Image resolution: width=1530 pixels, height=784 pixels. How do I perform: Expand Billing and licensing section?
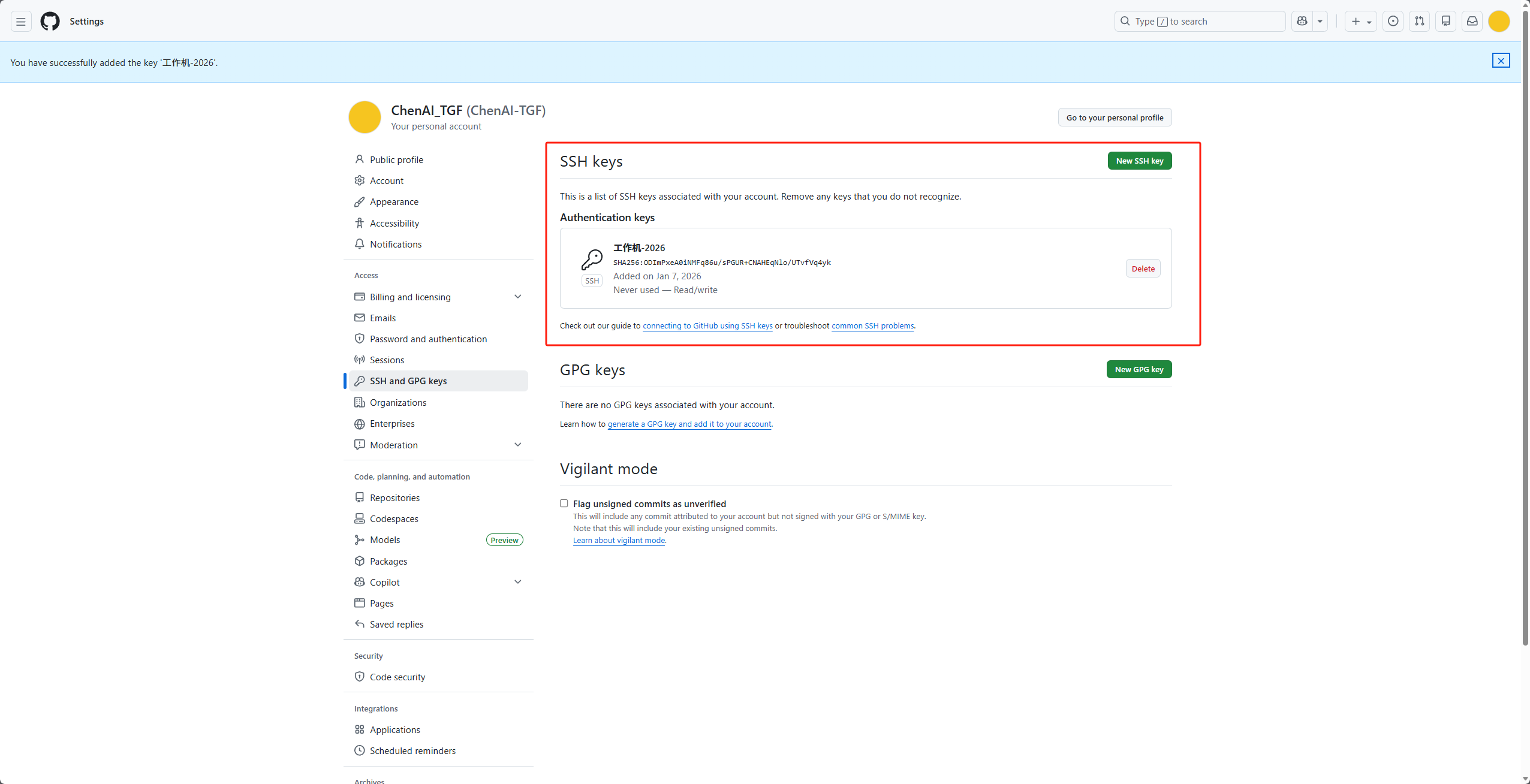[x=517, y=297]
